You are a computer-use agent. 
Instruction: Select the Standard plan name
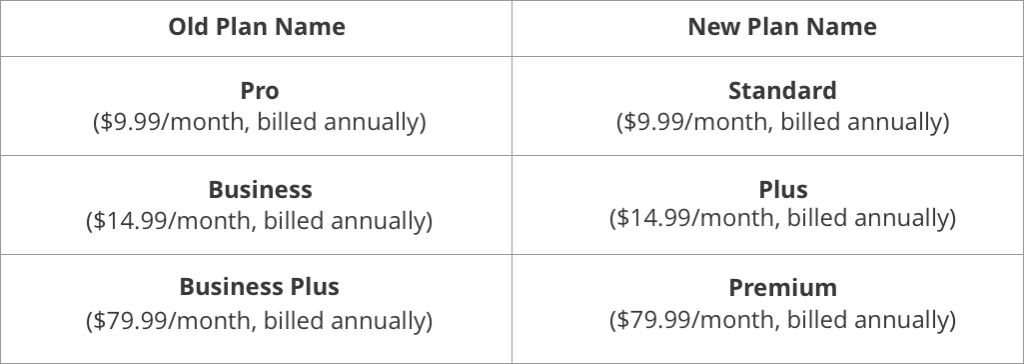click(x=782, y=90)
